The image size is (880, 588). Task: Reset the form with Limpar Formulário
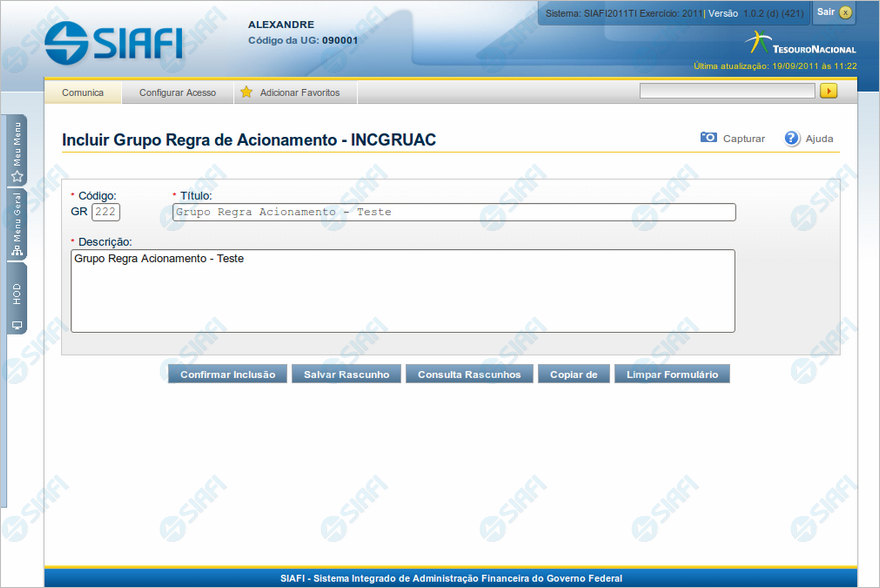coord(672,374)
